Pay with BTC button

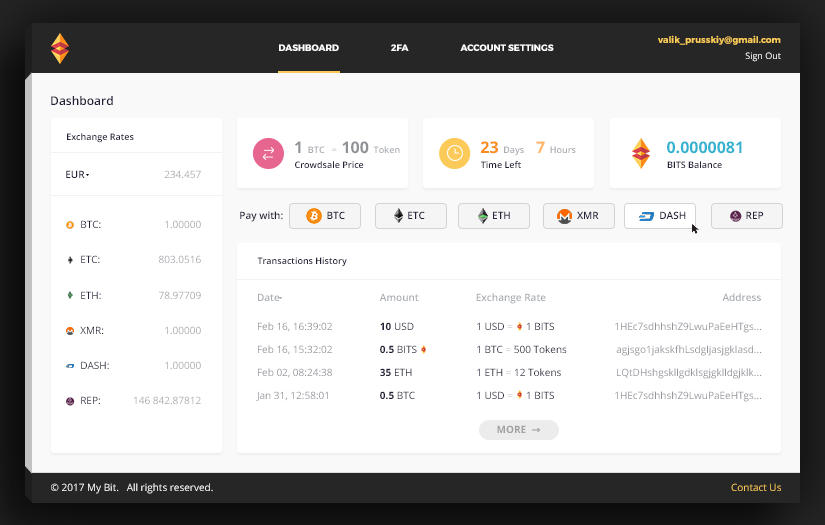[325, 216]
